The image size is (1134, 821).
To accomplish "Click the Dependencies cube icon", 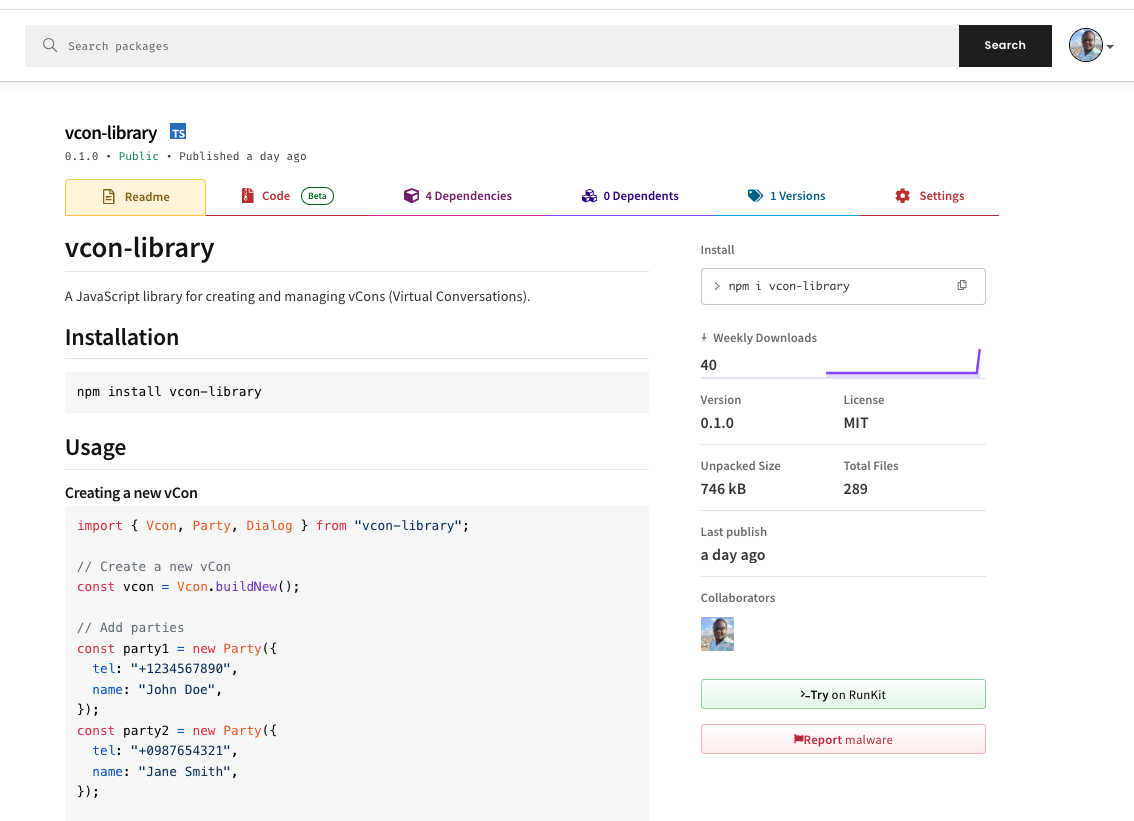I will [x=411, y=196].
